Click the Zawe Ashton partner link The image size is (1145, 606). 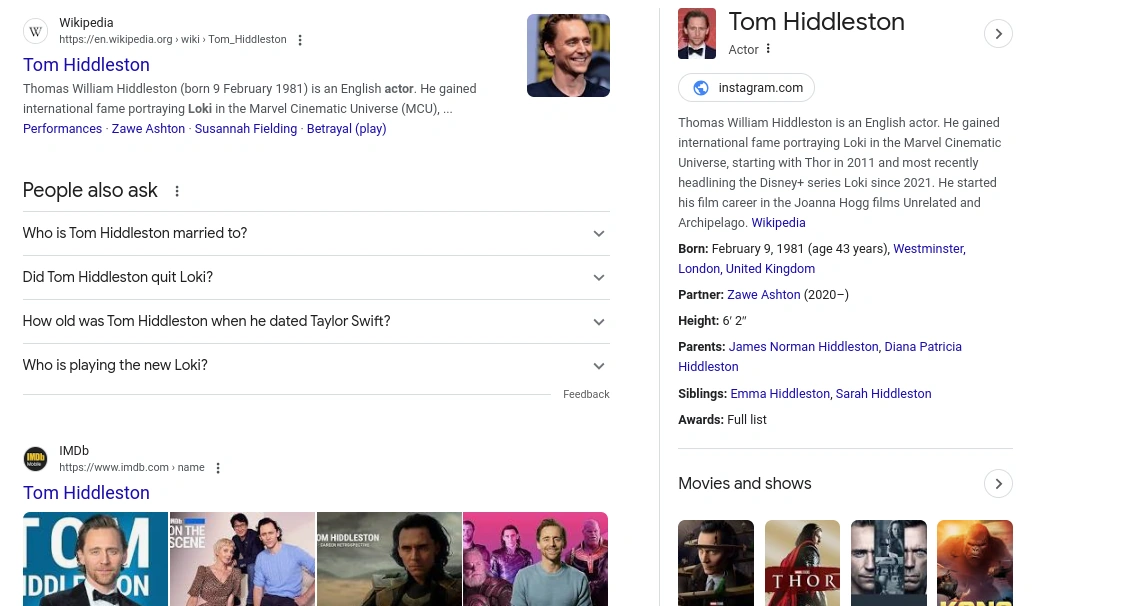pos(763,295)
